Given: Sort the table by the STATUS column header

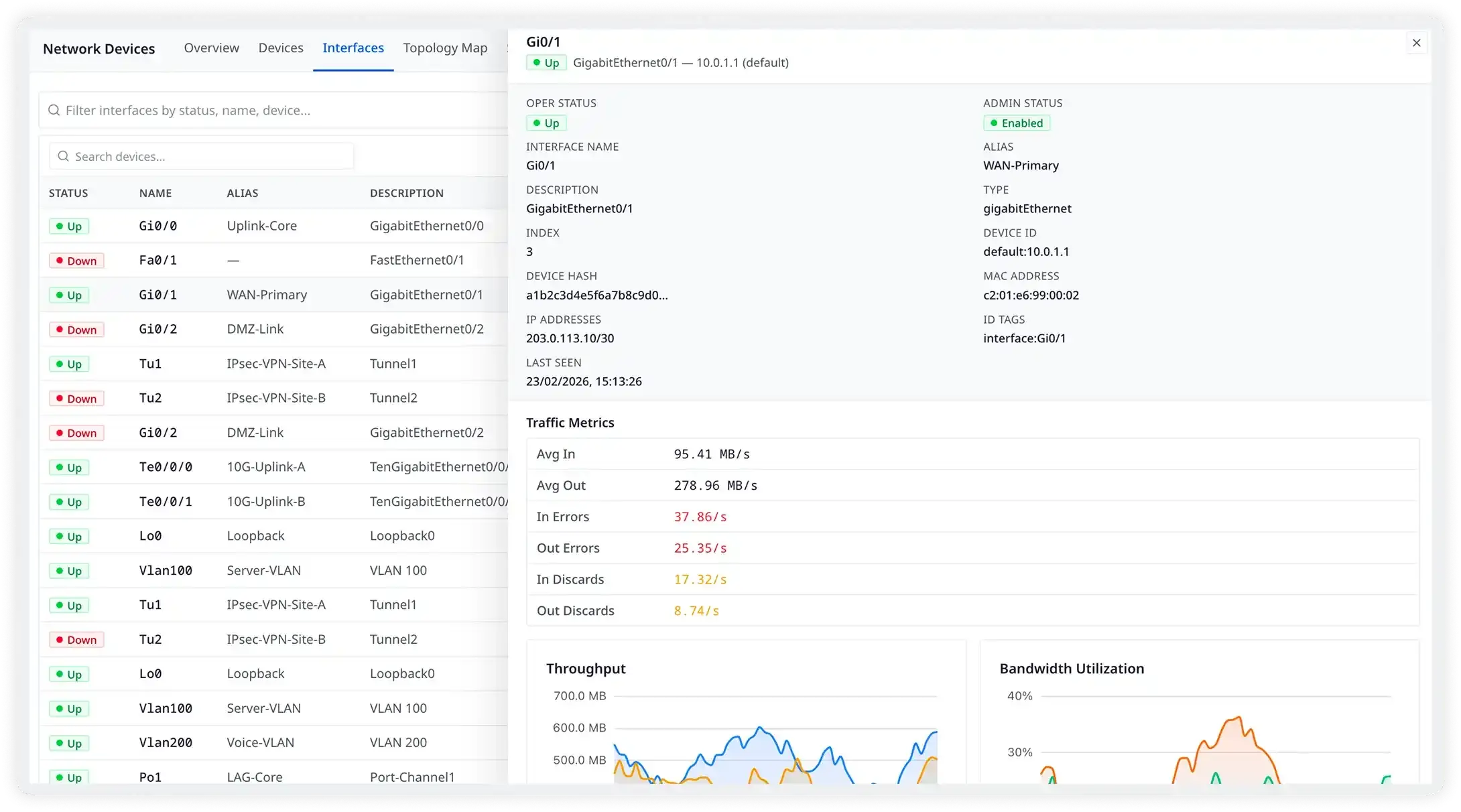Looking at the screenshot, I should (x=68, y=193).
